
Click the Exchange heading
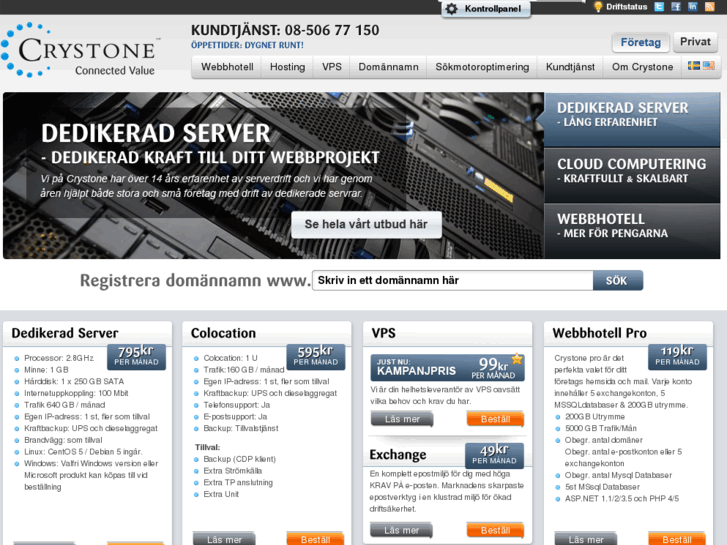point(398,455)
